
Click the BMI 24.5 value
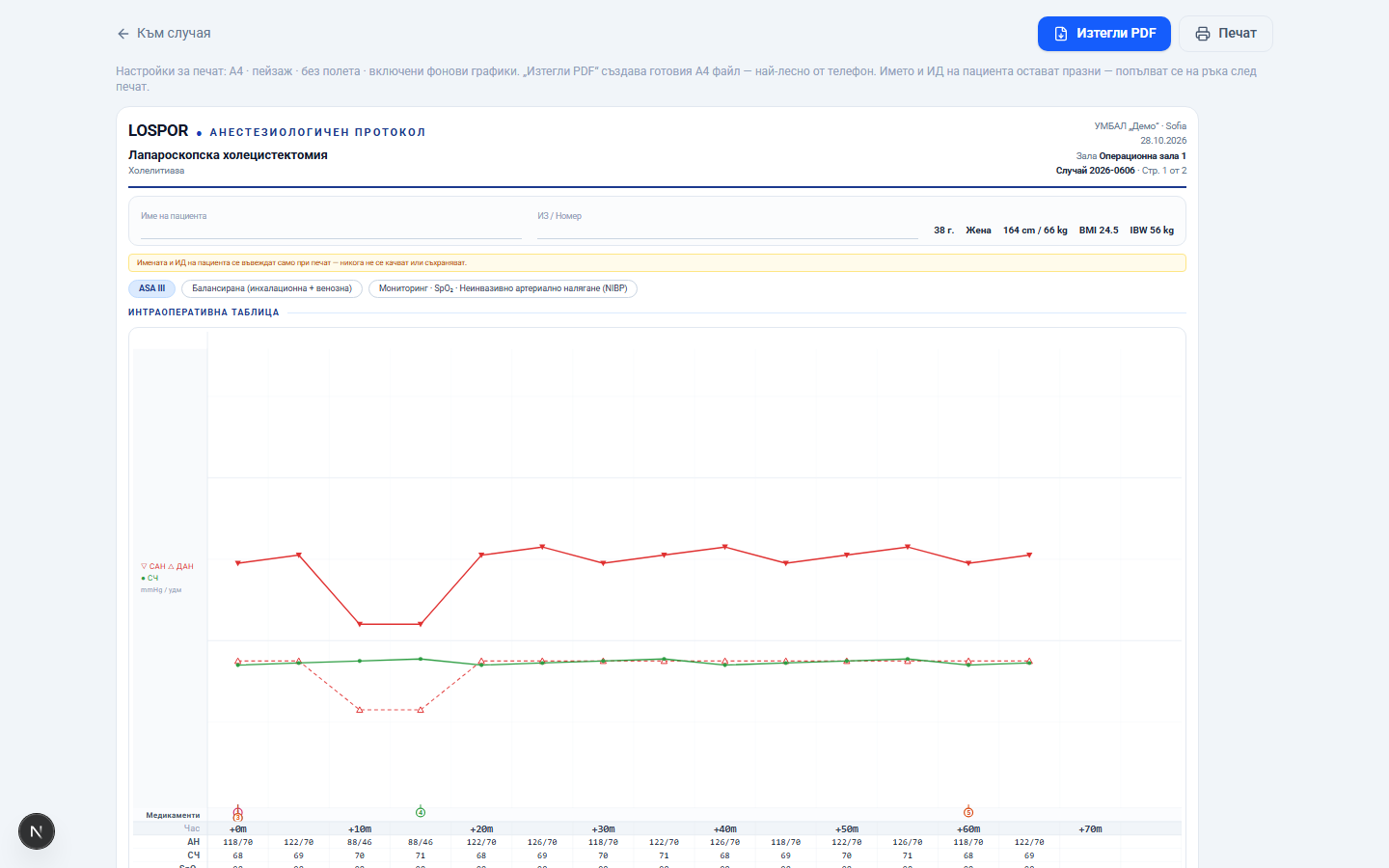(x=1099, y=231)
